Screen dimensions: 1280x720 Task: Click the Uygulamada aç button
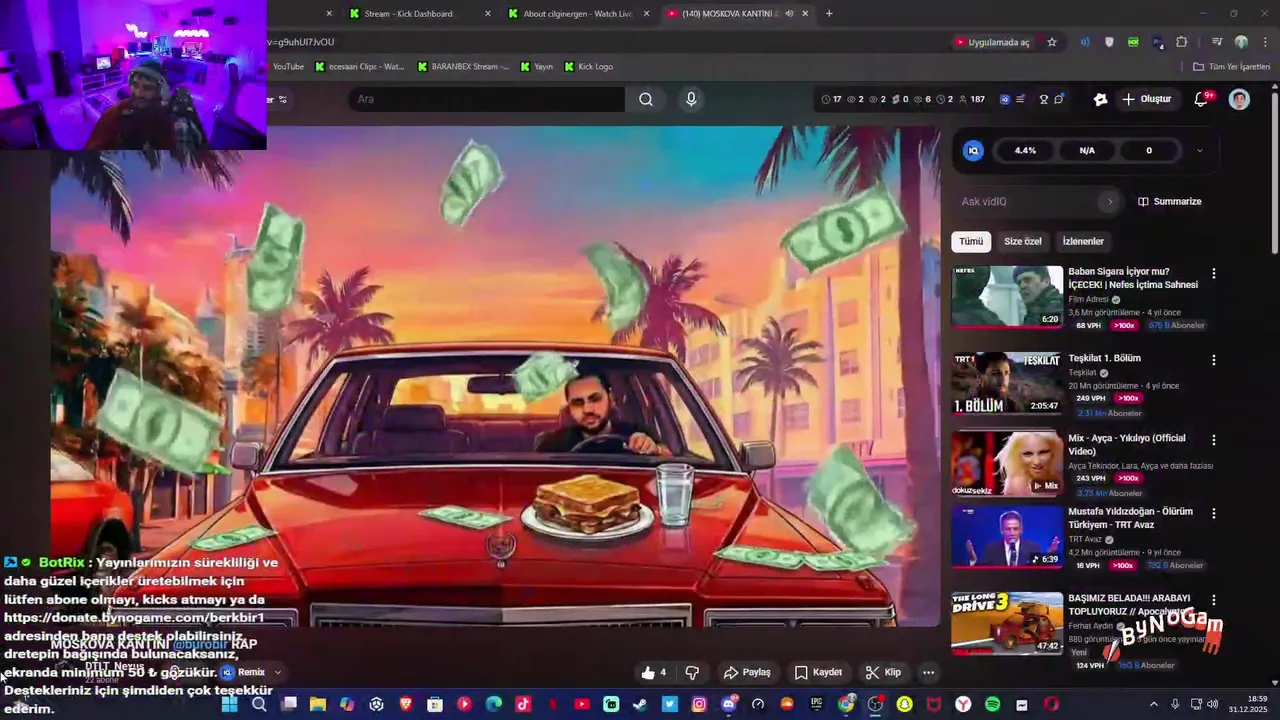pyautogui.click(x=992, y=42)
